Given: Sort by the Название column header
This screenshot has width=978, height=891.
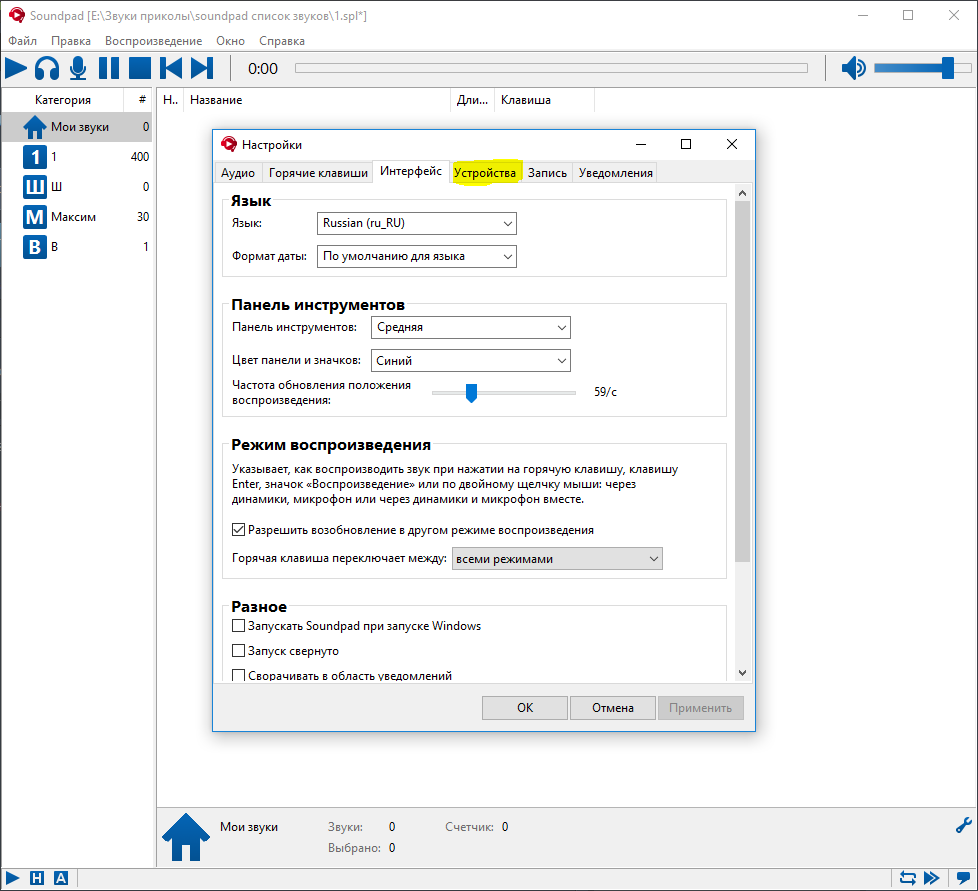Looking at the screenshot, I should [317, 100].
